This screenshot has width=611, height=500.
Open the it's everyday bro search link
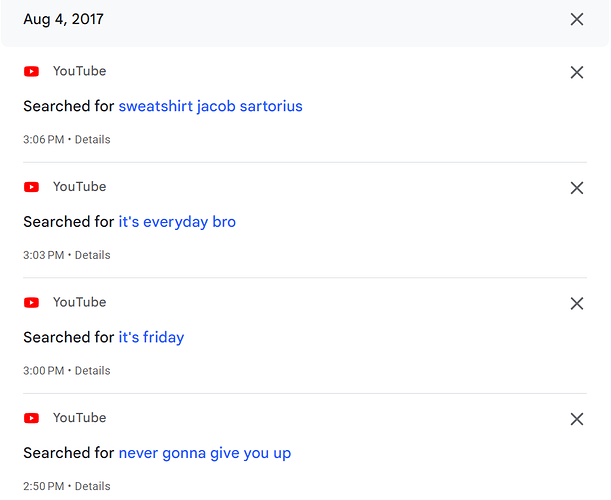(x=177, y=222)
